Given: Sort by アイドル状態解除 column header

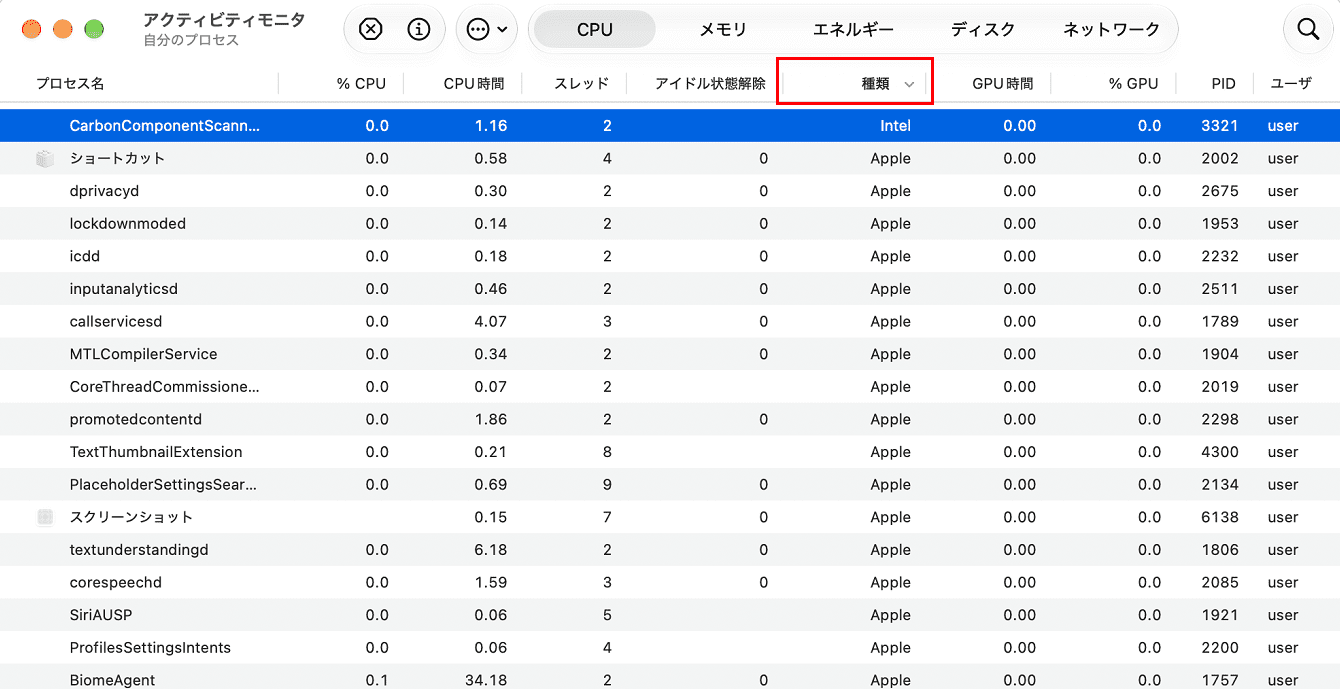Looking at the screenshot, I should [710, 84].
